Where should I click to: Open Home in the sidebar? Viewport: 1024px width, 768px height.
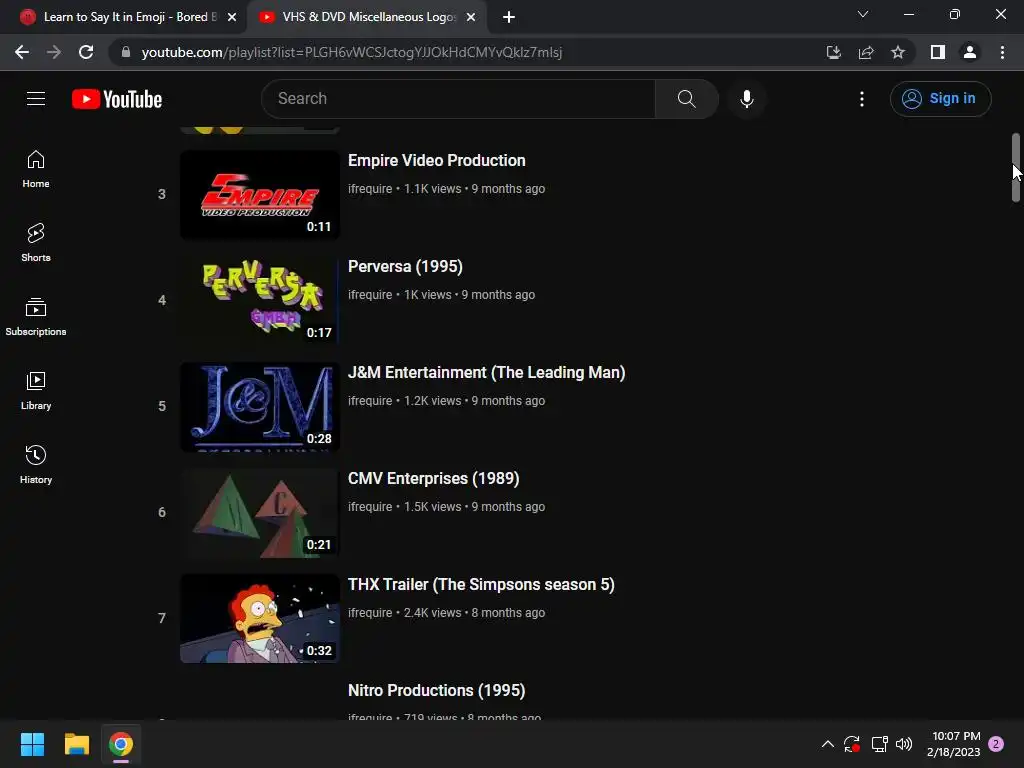36,169
